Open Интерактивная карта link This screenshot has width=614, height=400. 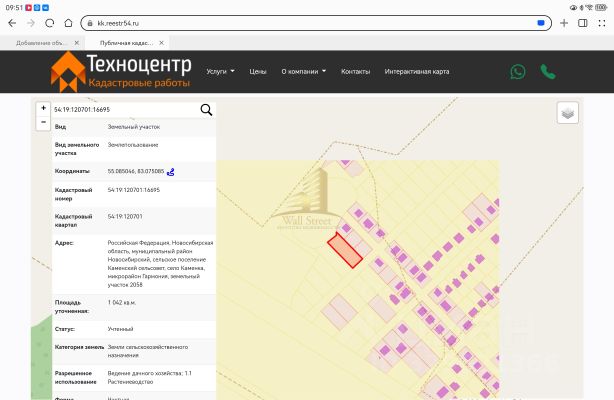coord(417,71)
